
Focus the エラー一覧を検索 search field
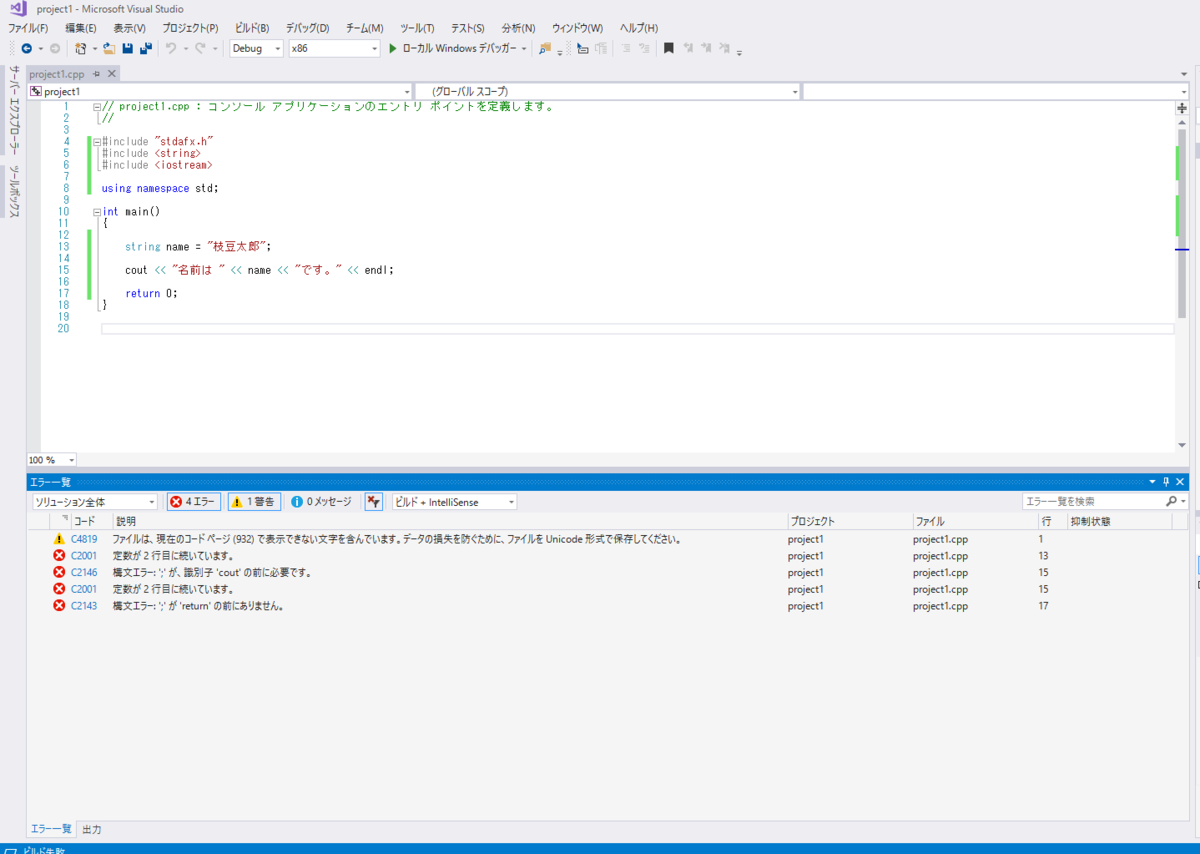(1094, 501)
